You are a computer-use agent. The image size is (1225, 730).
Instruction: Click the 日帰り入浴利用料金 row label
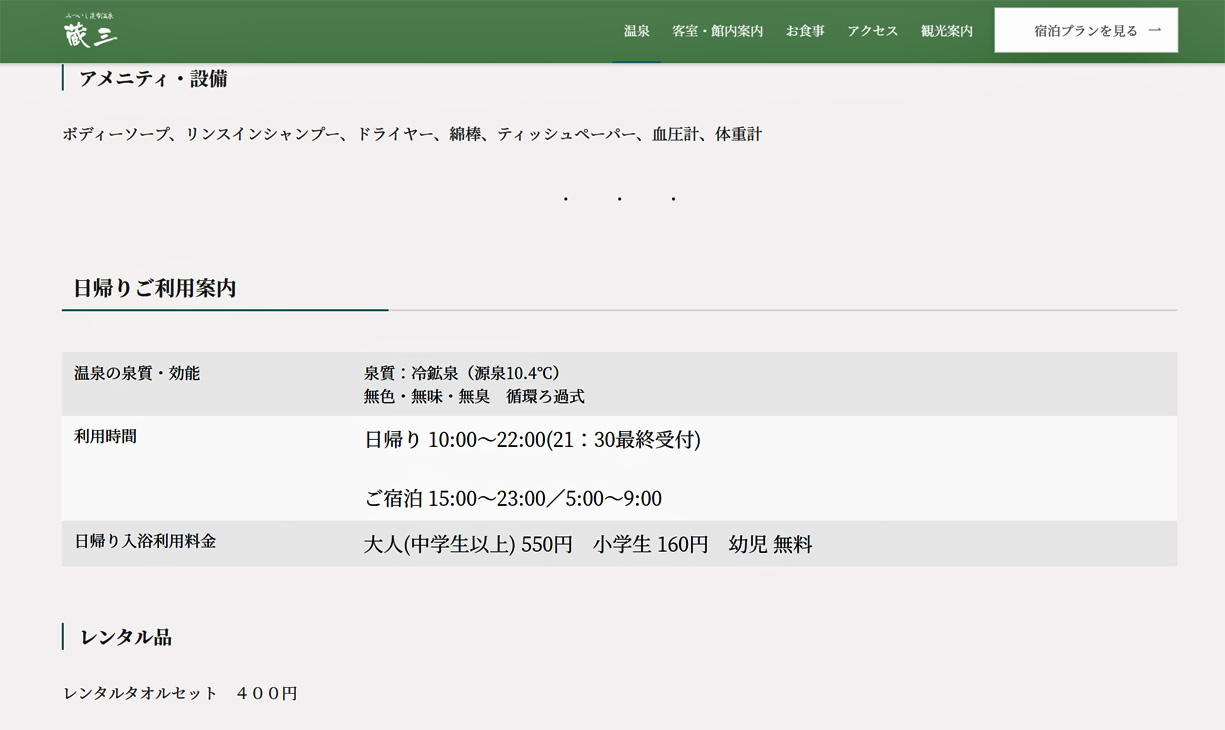[145, 541]
